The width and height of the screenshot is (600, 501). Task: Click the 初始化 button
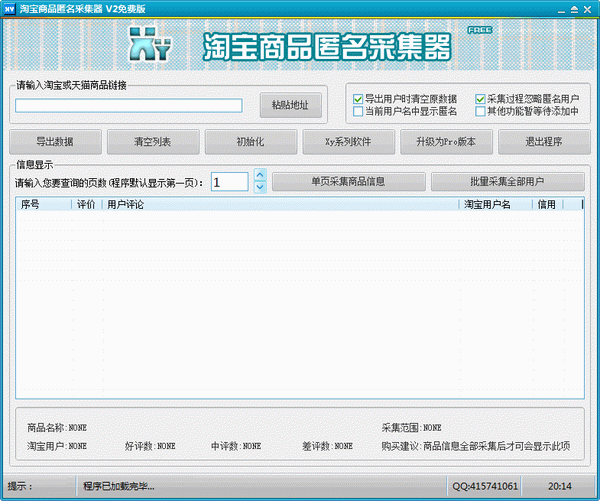pos(251,142)
